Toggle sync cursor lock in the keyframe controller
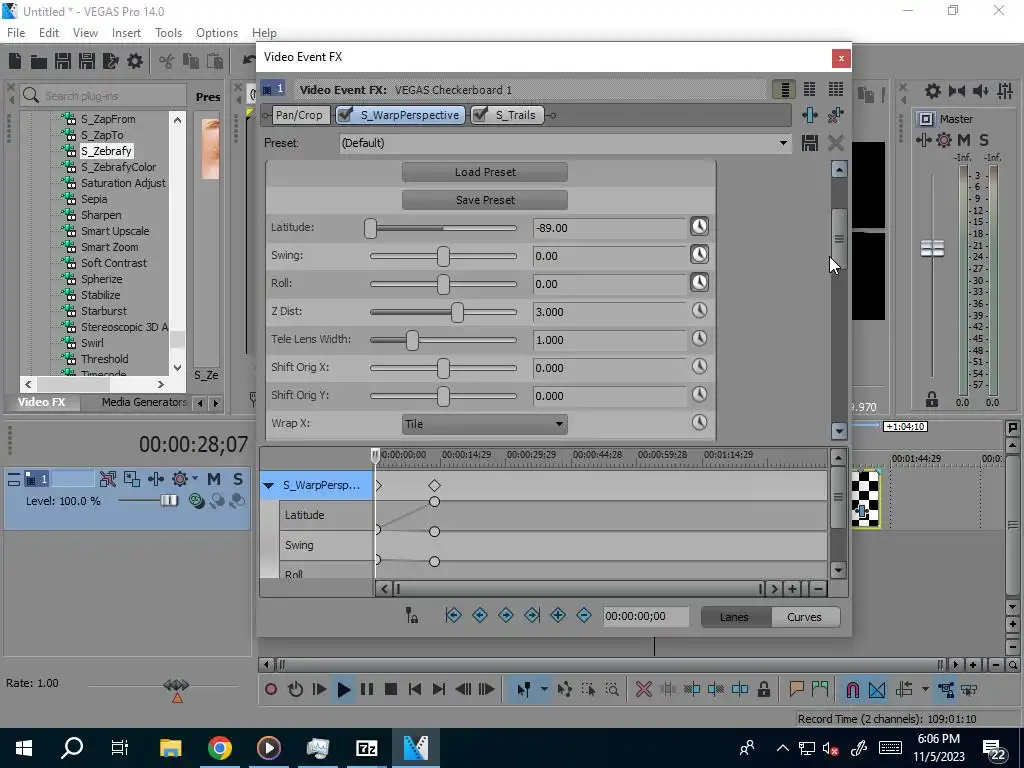Viewport: 1024px width, 768px height. 411,615
